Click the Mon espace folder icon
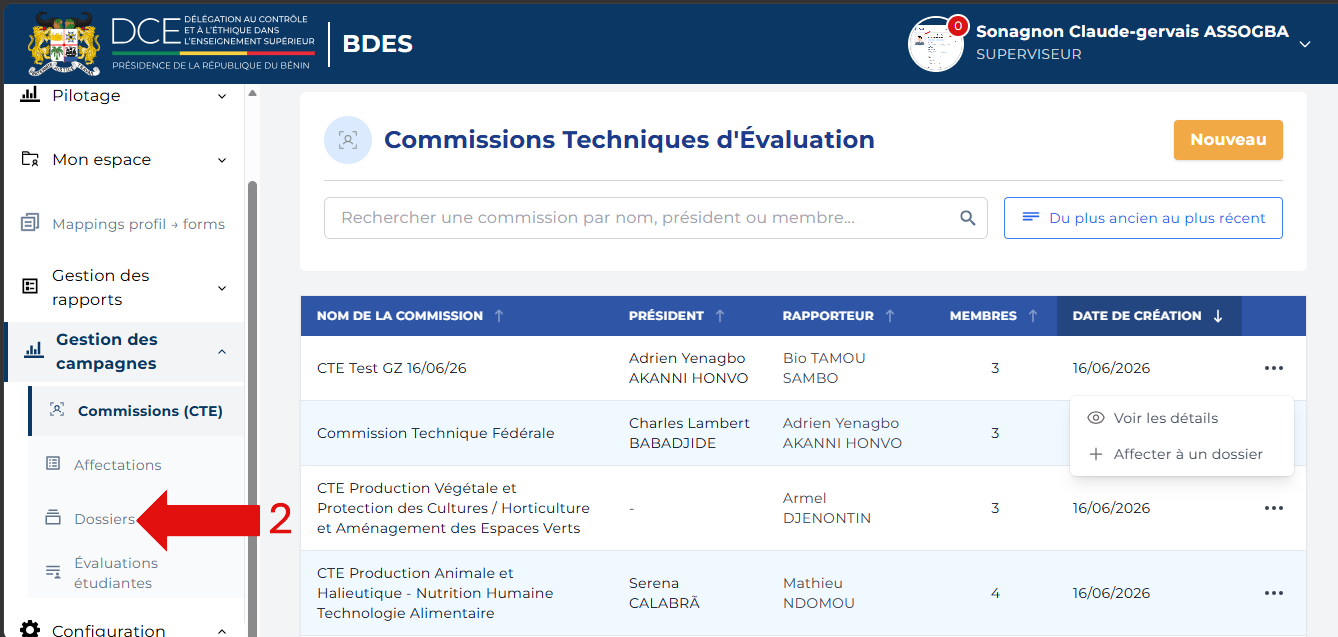Viewport: 1338px width, 637px height. coord(31,159)
